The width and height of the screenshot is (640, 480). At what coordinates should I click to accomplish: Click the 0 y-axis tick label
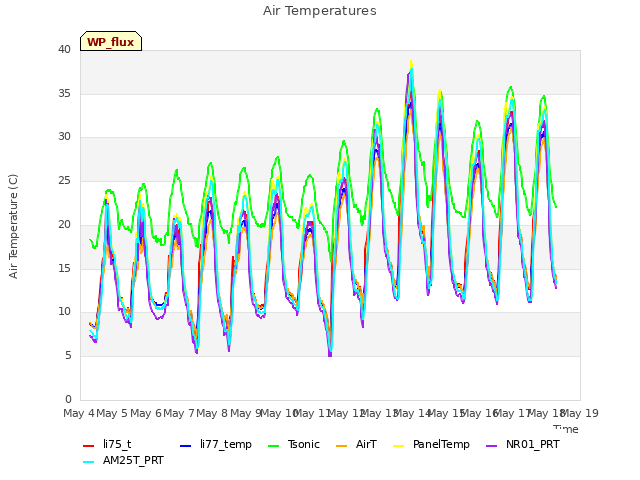coord(68,399)
